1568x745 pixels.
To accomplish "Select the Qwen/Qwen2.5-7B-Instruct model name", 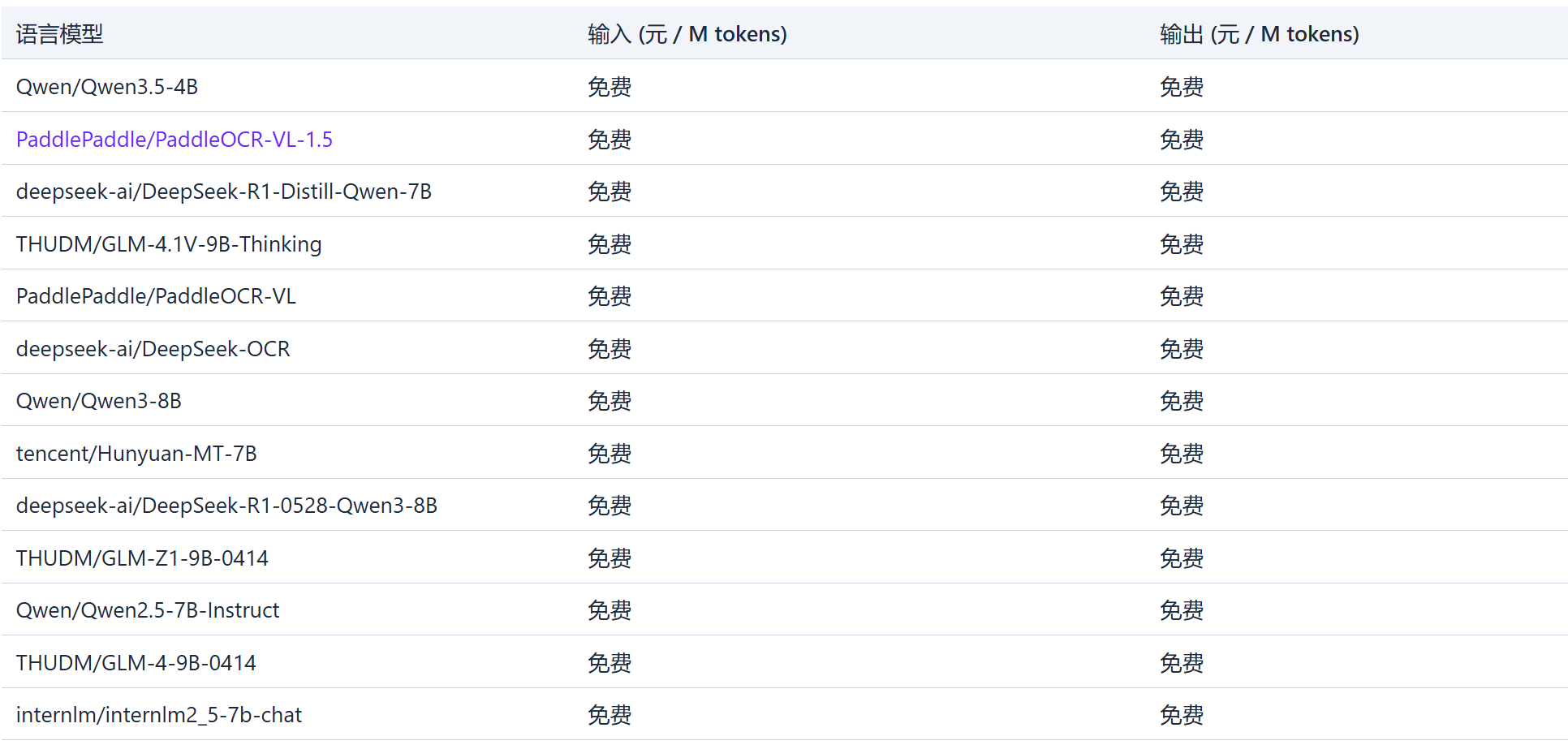I will 148,610.
